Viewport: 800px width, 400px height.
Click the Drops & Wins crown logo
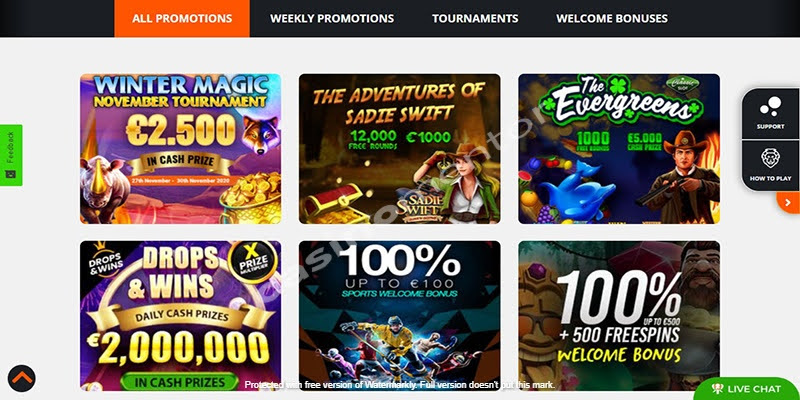pyautogui.click(x=103, y=260)
